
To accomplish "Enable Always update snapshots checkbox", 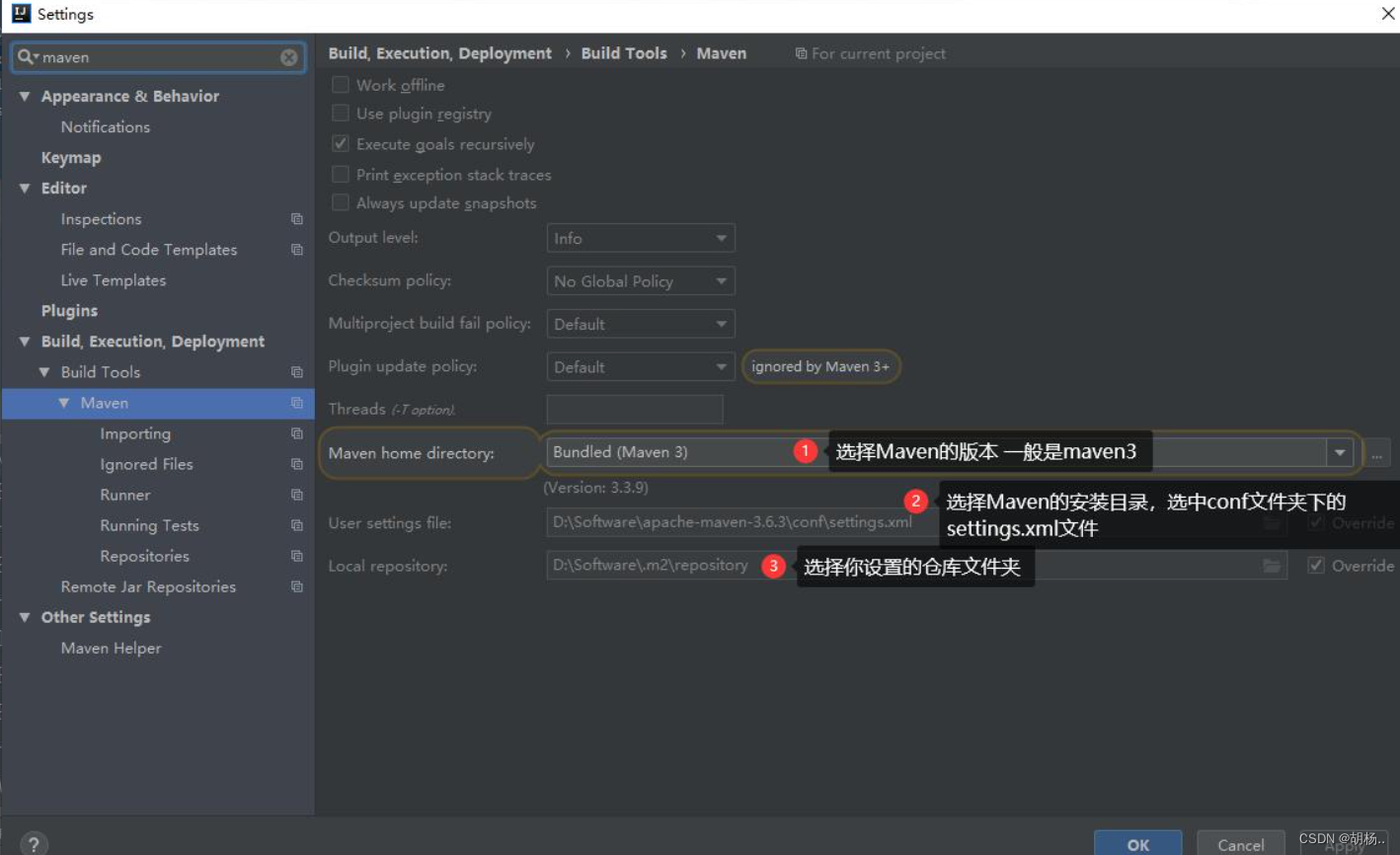I will [x=341, y=203].
